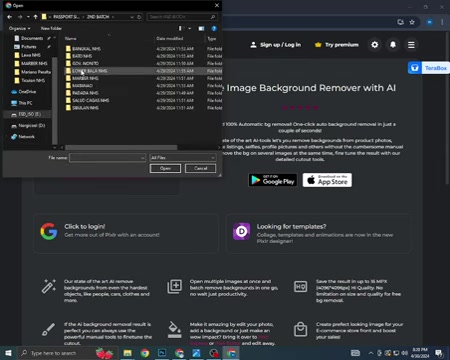Select This PC in navigation pane
This screenshot has width=450, height=360.
click(x=25, y=103)
